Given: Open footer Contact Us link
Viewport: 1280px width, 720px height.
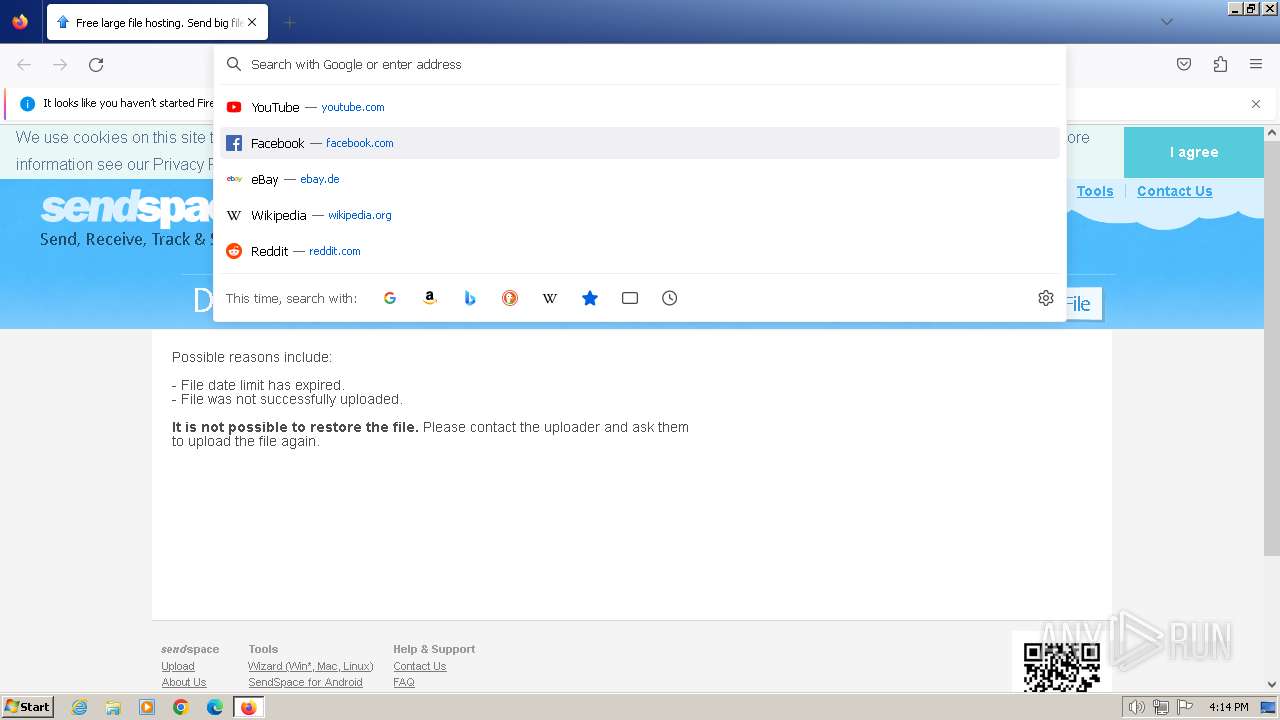Looking at the screenshot, I should point(419,666).
